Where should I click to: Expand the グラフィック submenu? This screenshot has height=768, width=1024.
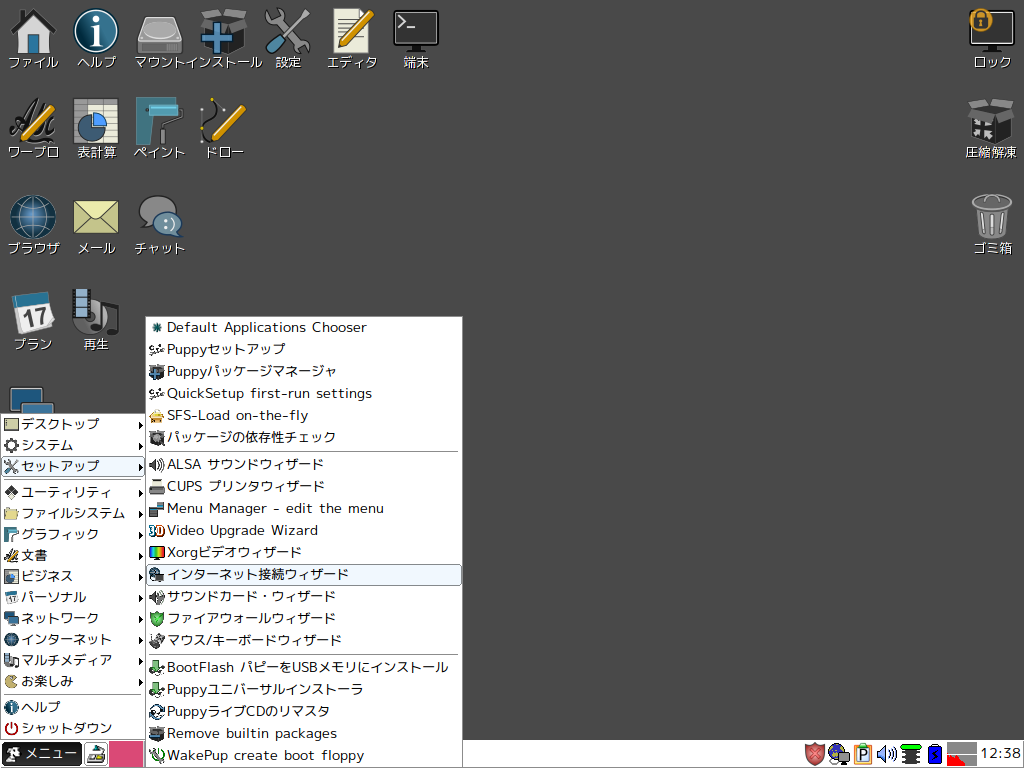point(73,534)
